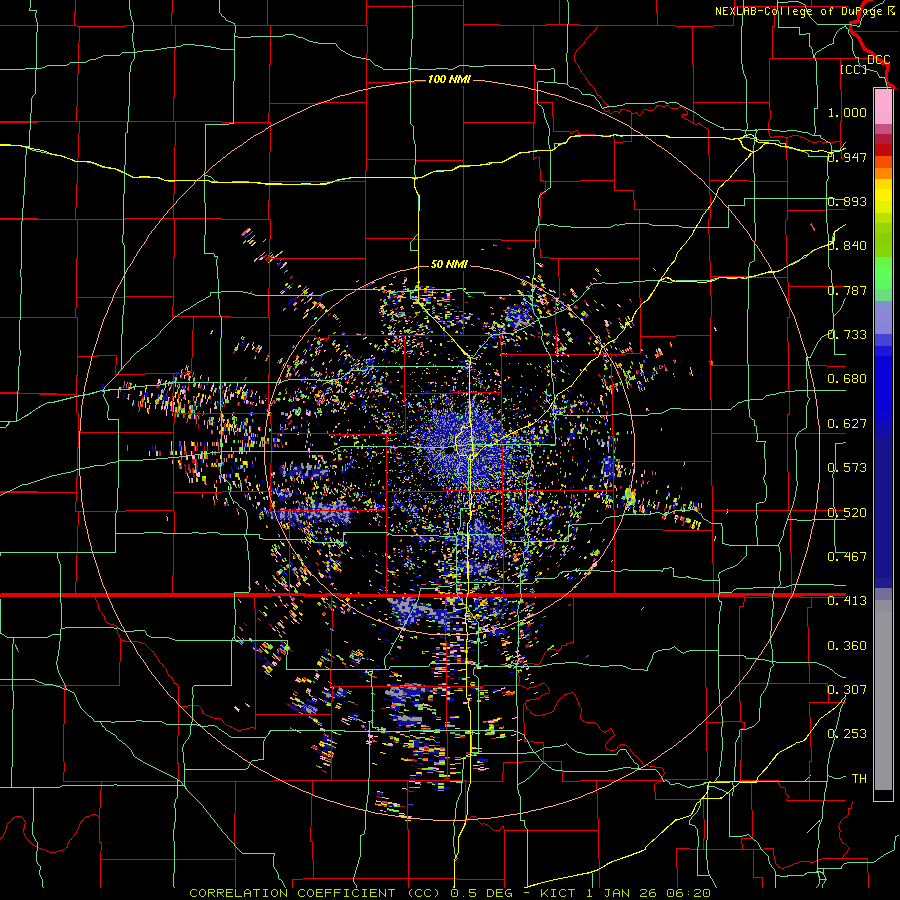This screenshot has height=900, width=900.
Task: Click the bright green segment of the color bar
Action: [883, 273]
